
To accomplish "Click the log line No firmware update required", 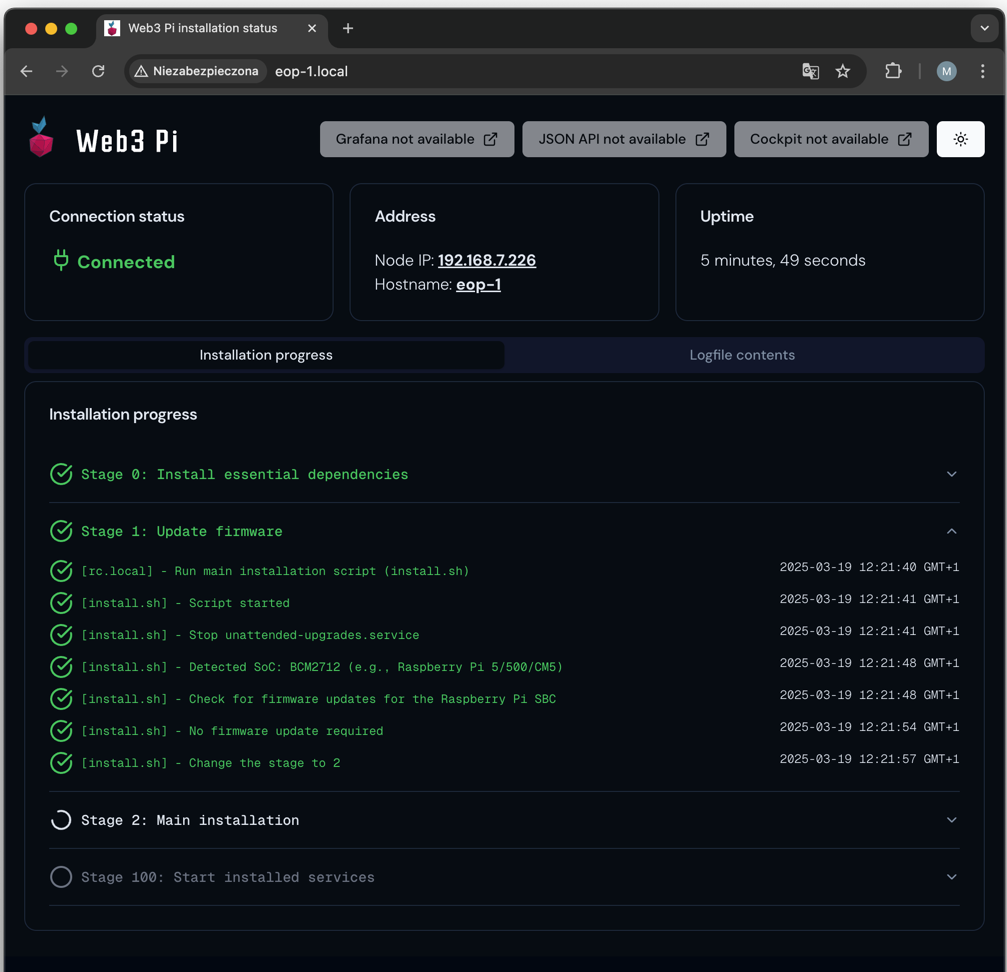I will tap(232, 731).
